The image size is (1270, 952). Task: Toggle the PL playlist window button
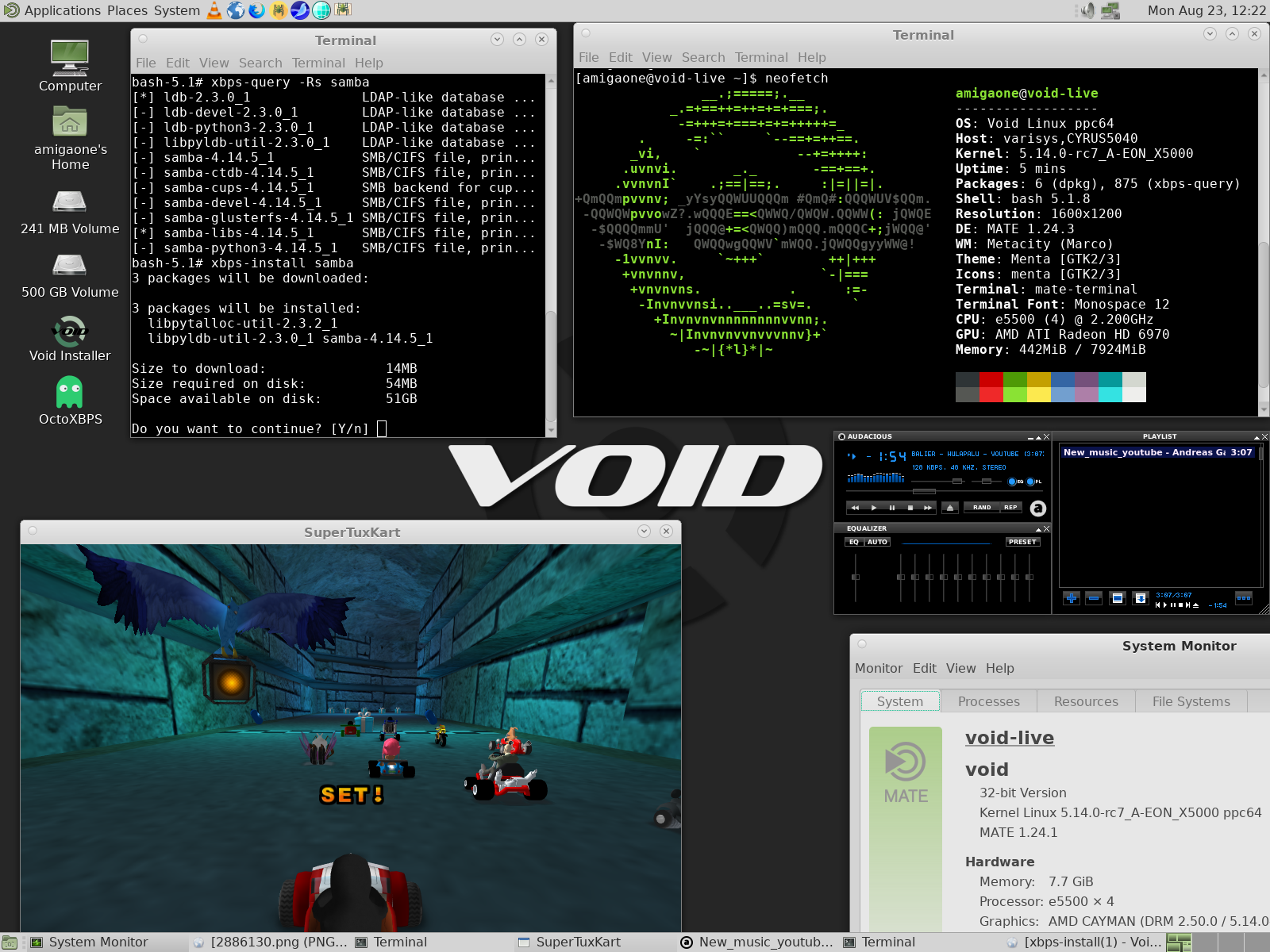click(1033, 482)
